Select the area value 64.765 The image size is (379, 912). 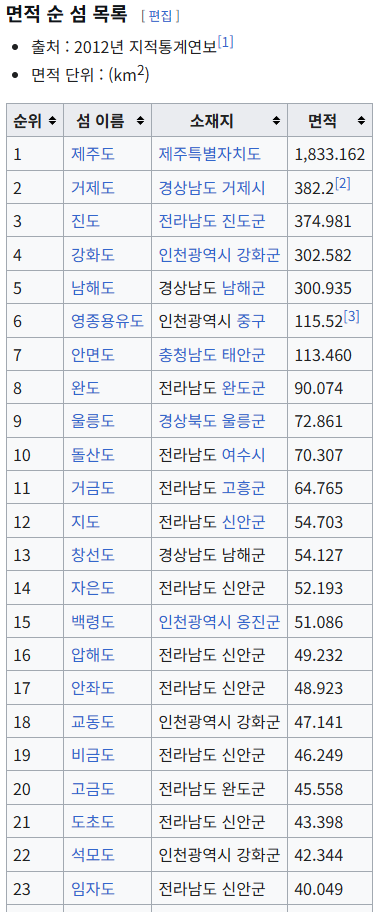coord(319,488)
